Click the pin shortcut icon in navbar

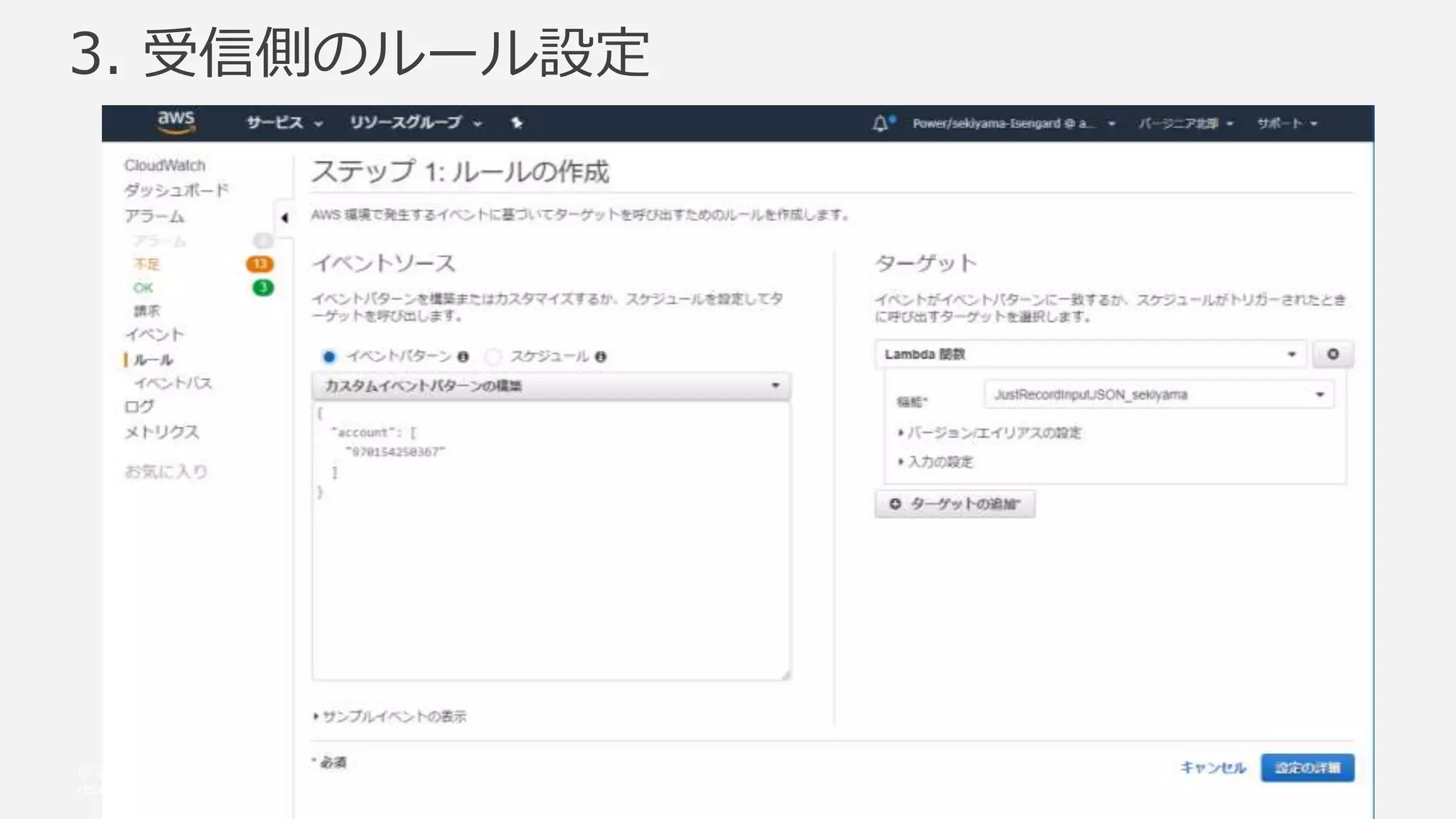[x=517, y=123]
